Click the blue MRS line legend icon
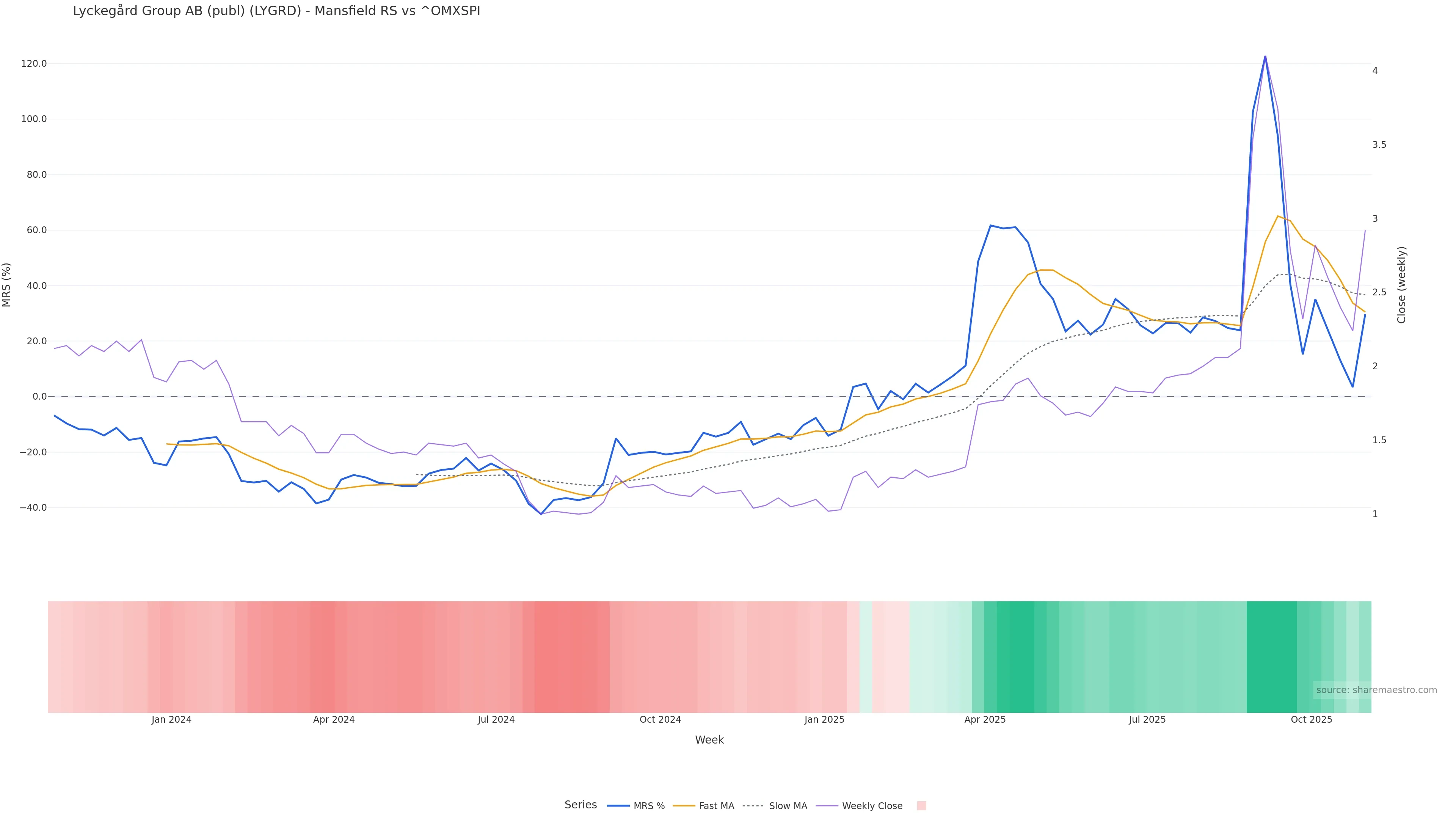 pos(618,806)
